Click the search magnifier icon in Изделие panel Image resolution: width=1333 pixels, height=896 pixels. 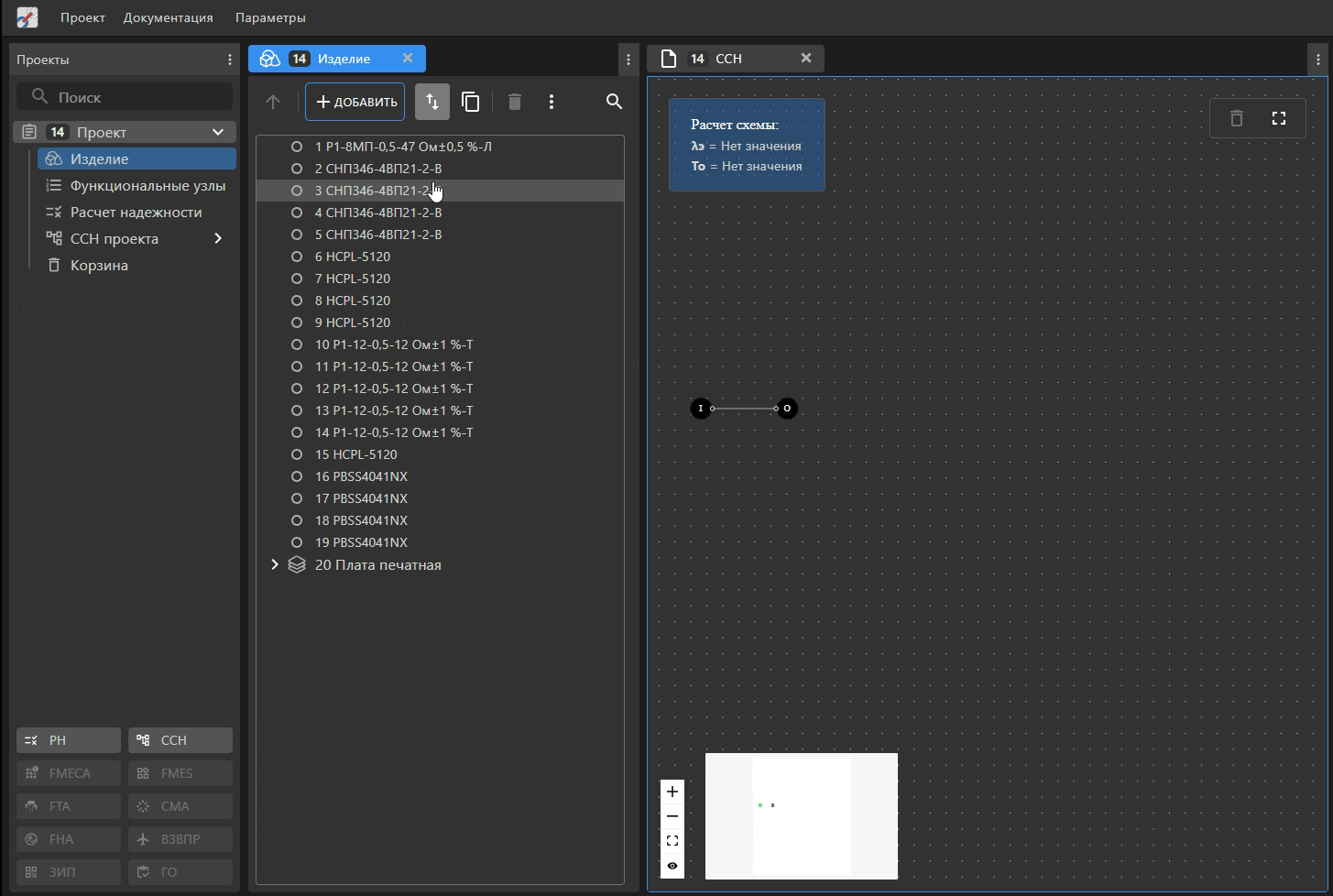[x=615, y=102]
